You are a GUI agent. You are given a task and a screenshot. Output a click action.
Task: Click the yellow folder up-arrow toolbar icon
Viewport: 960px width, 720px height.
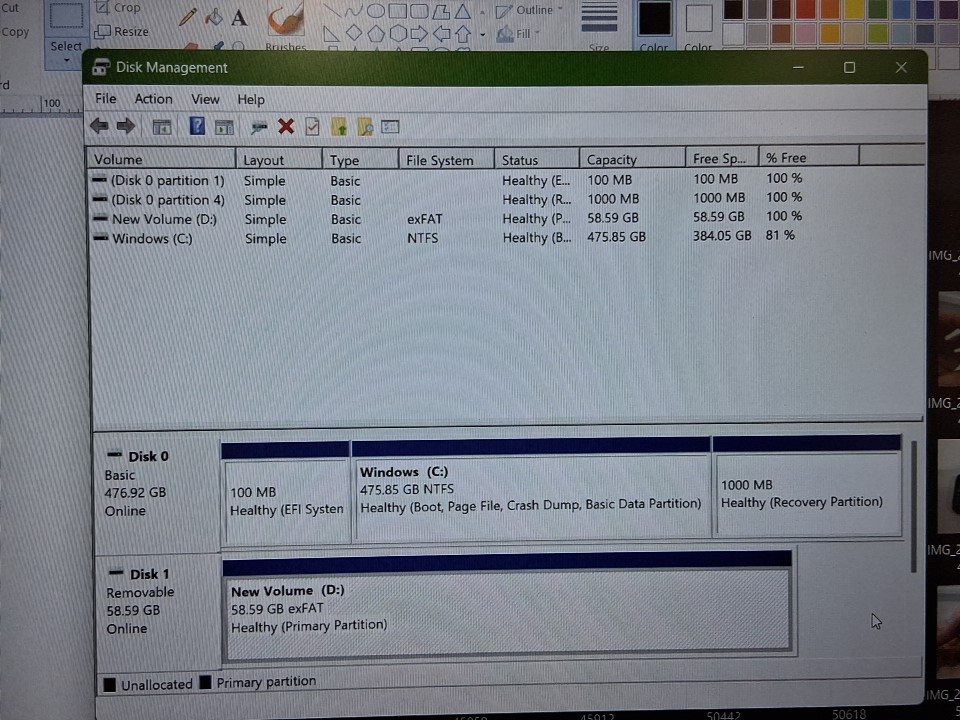click(339, 127)
